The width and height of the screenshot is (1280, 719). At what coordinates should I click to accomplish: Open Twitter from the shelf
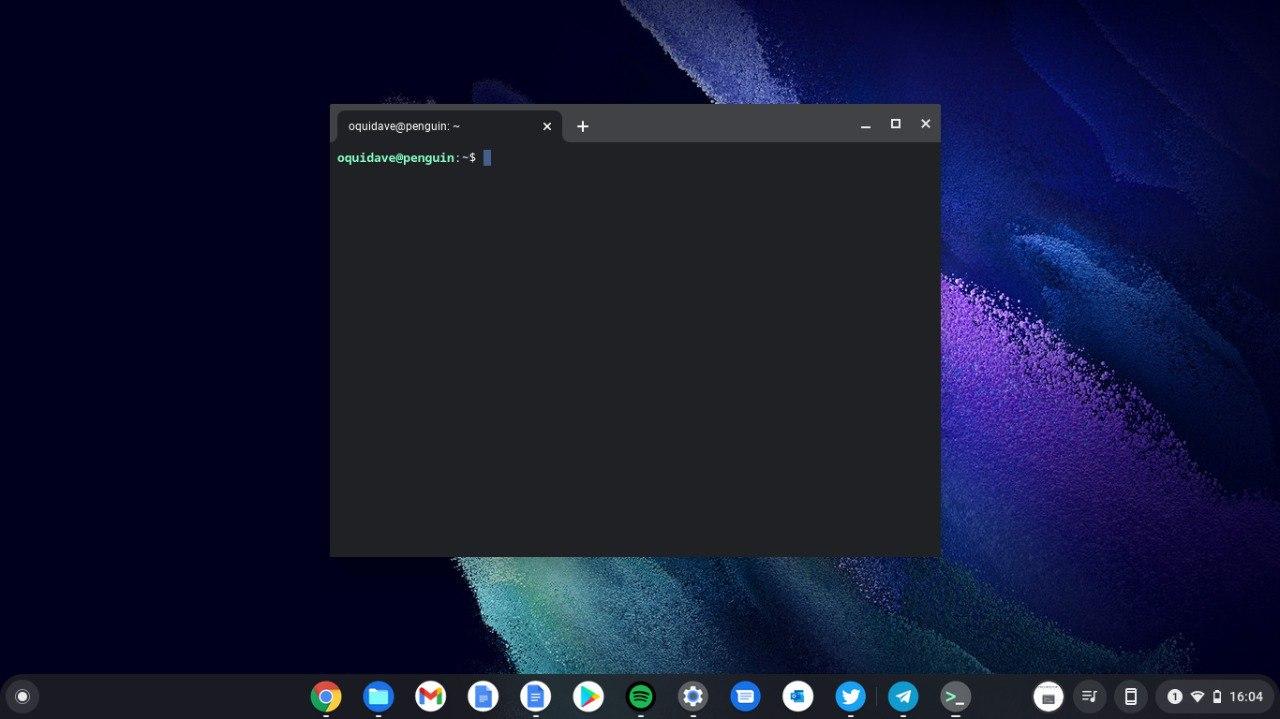pos(851,696)
